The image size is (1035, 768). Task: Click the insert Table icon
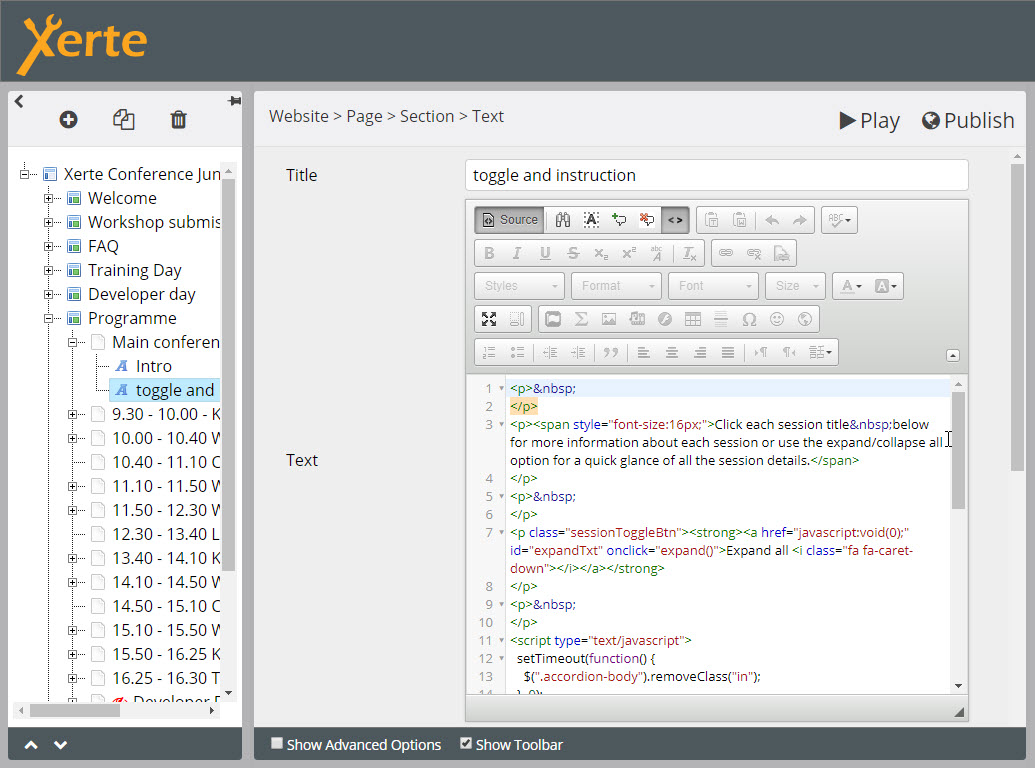pyautogui.click(x=693, y=319)
